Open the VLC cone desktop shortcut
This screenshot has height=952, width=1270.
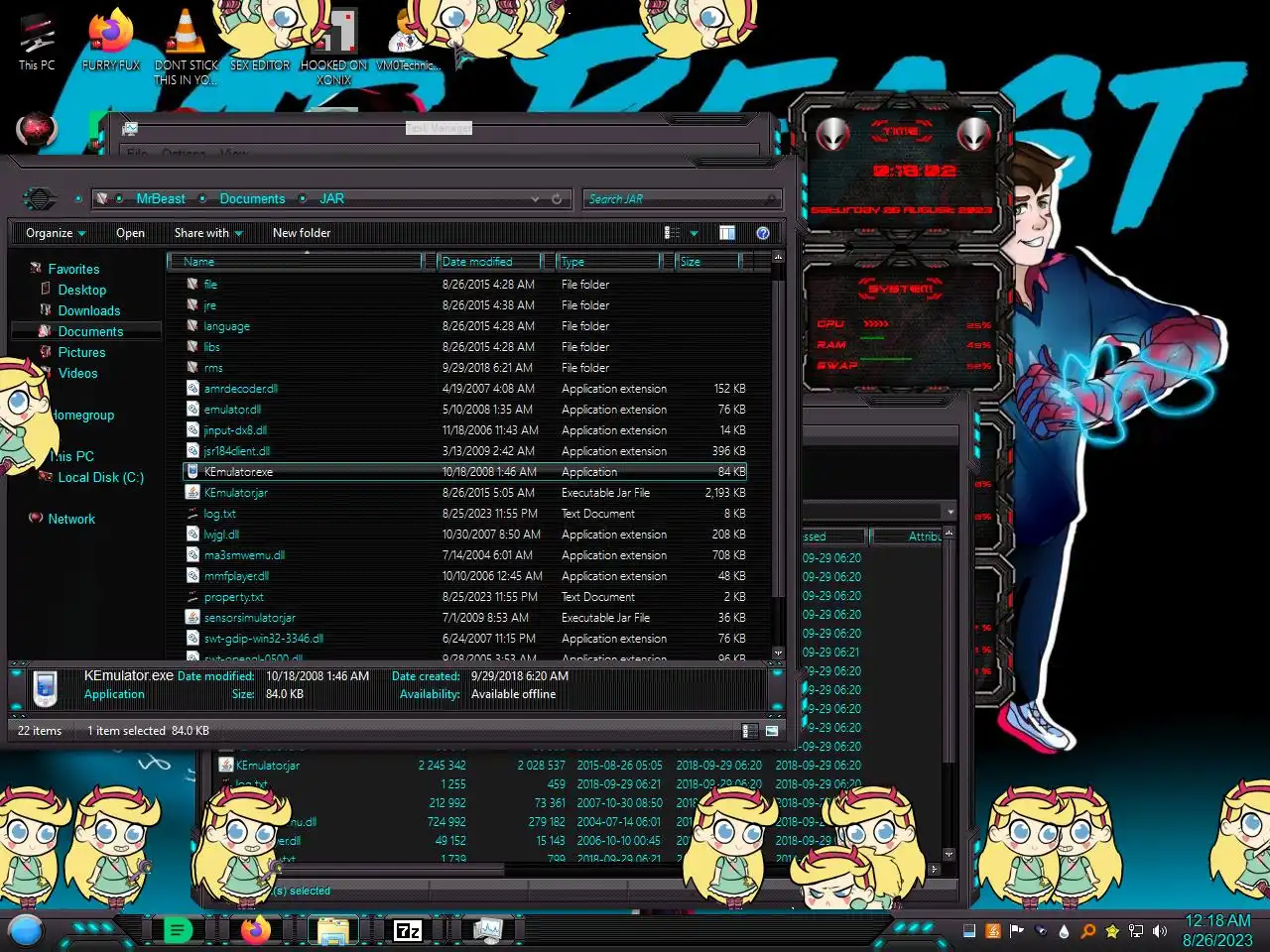pyautogui.click(x=186, y=45)
